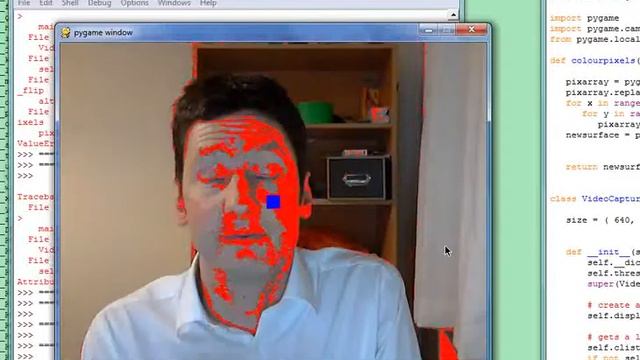The height and width of the screenshot is (360, 640).
Task: Click the pygame snake icon in title bar
Action: [66, 33]
